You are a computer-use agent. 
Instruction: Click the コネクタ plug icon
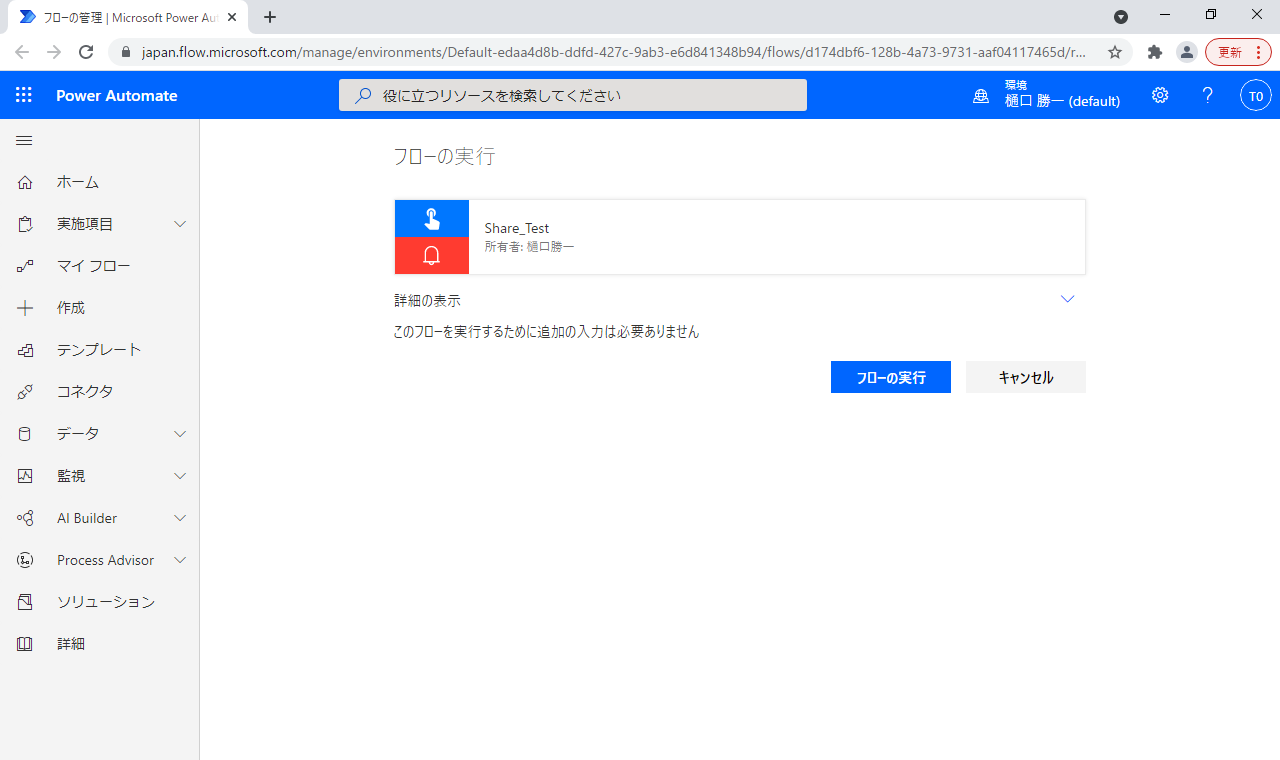pyautogui.click(x=25, y=392)
